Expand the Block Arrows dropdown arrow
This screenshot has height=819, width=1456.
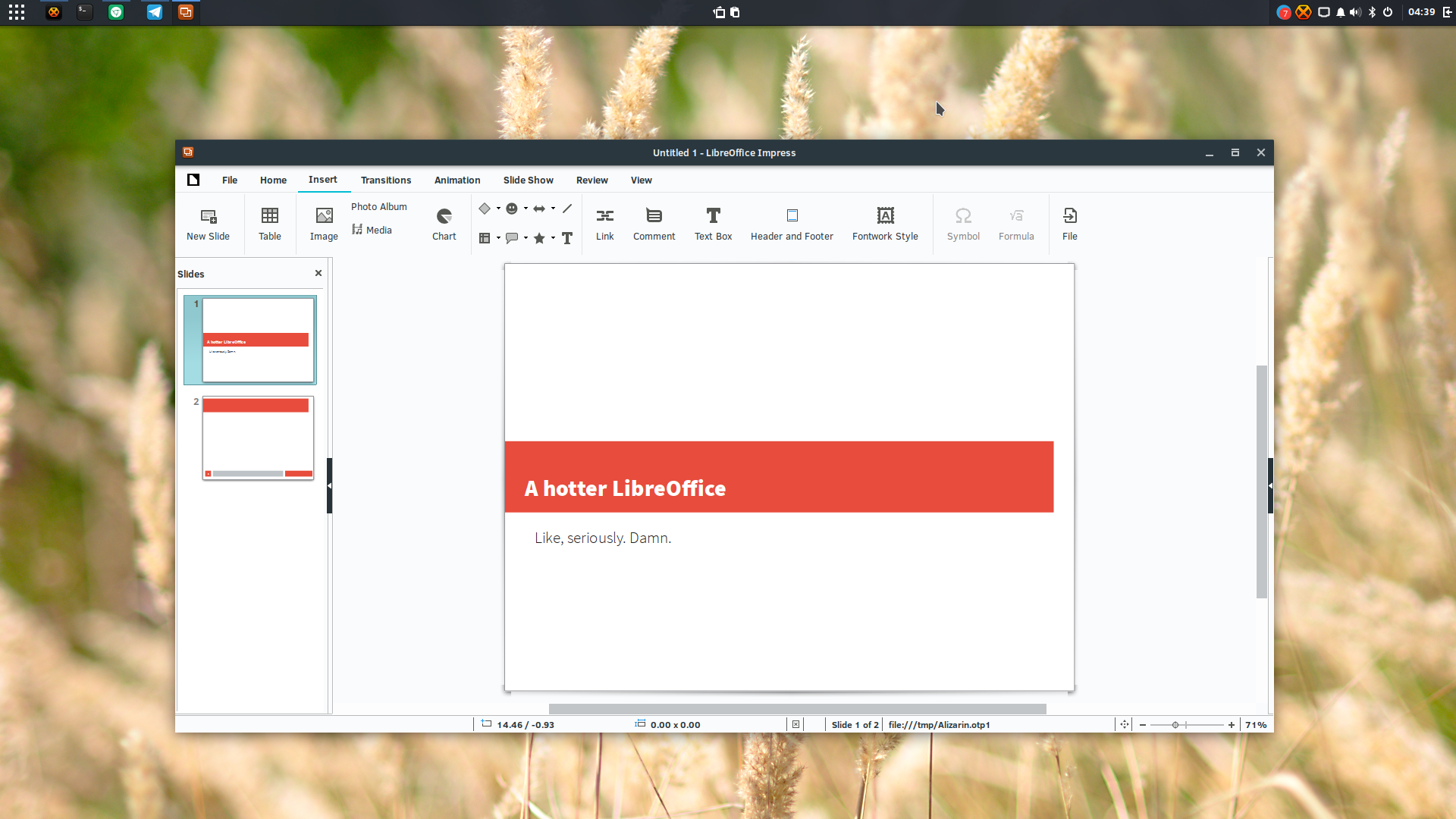[x=553, y=209]
